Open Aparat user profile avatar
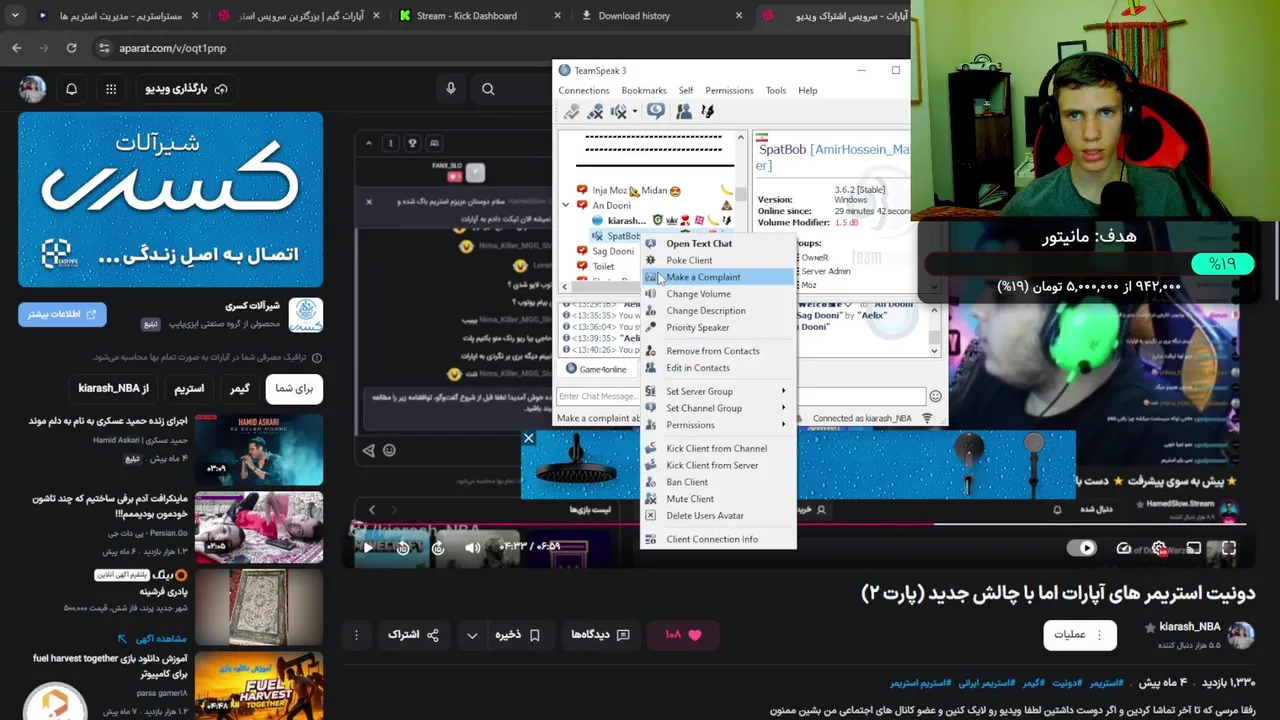This screenshot has height=720, width=1280. 32,89
